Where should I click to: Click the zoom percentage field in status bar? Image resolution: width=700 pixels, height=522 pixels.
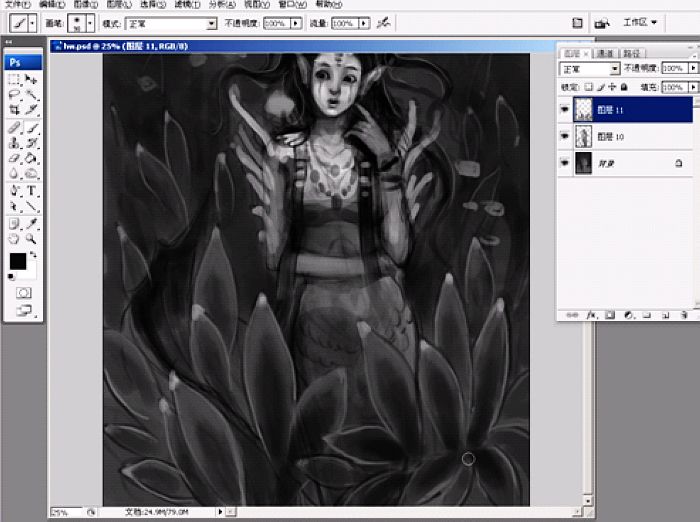(66, 513)
